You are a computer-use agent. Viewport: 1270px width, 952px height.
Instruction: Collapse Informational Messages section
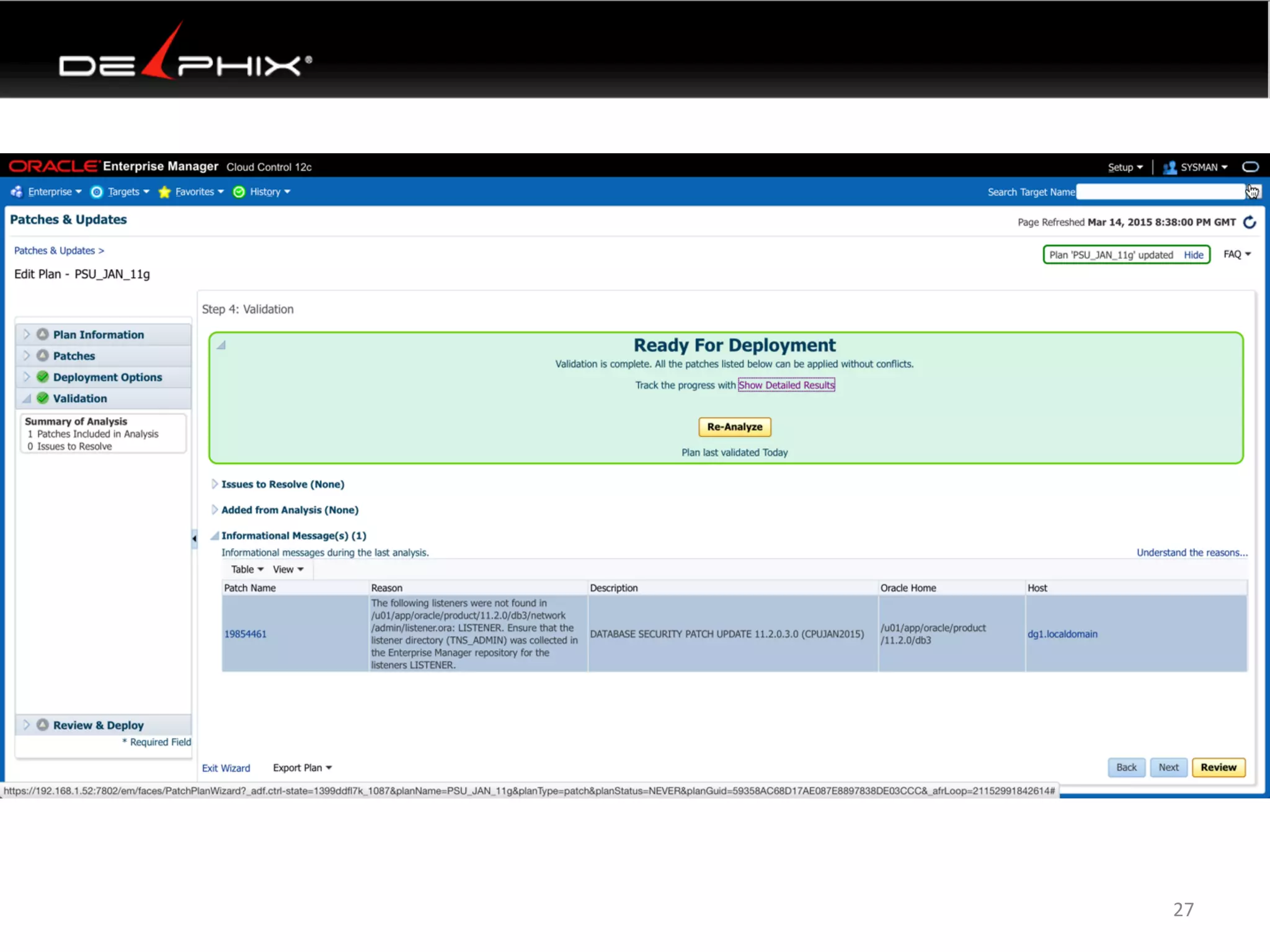coord(215,535)
